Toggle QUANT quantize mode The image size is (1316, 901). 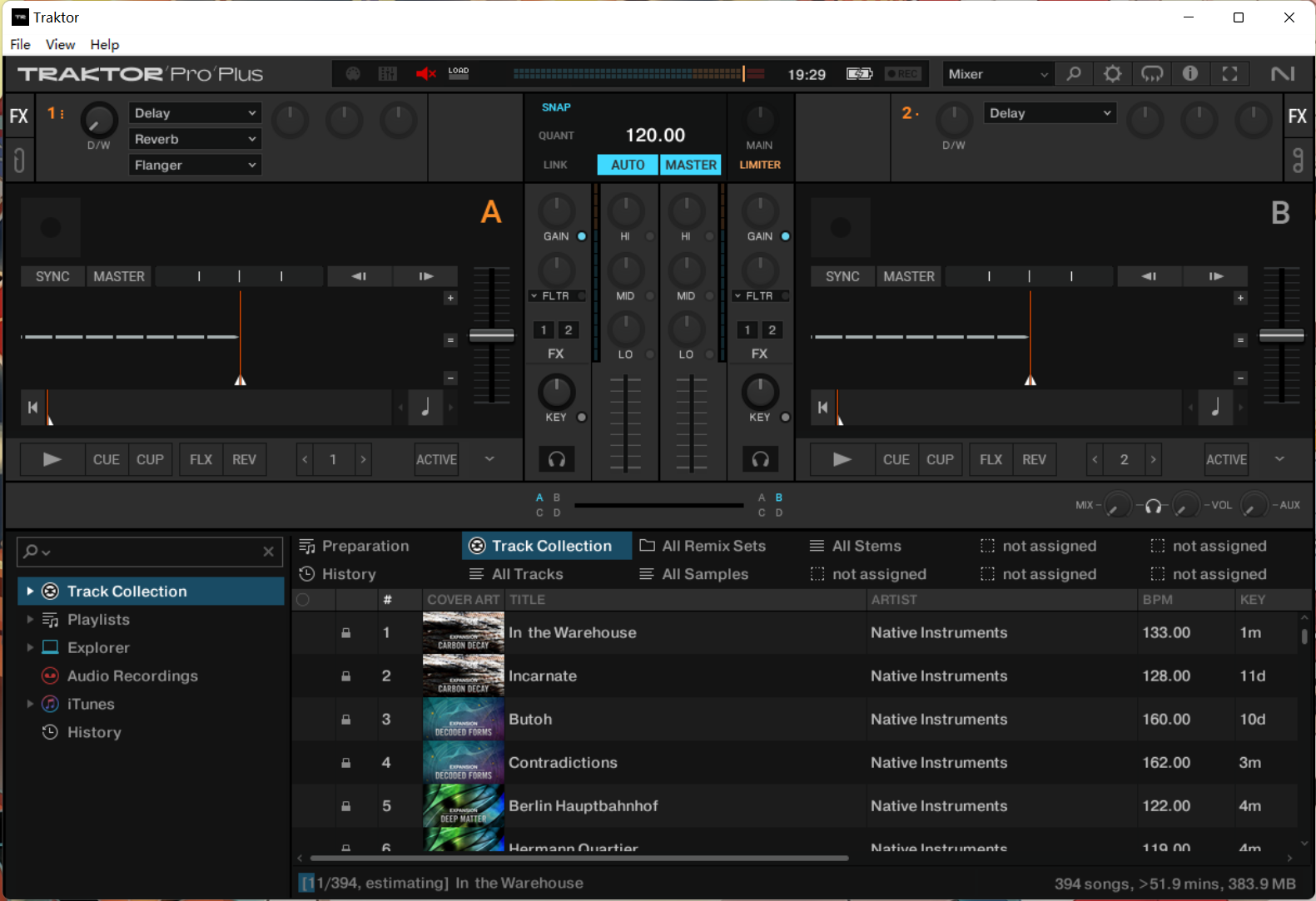(x=556, y=136)
